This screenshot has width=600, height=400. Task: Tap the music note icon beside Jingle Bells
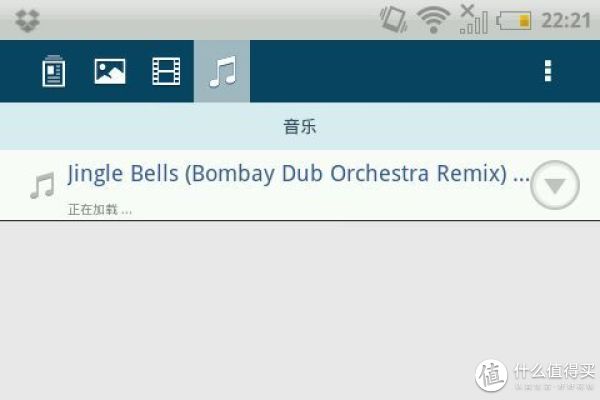click(x=42, y=186)
